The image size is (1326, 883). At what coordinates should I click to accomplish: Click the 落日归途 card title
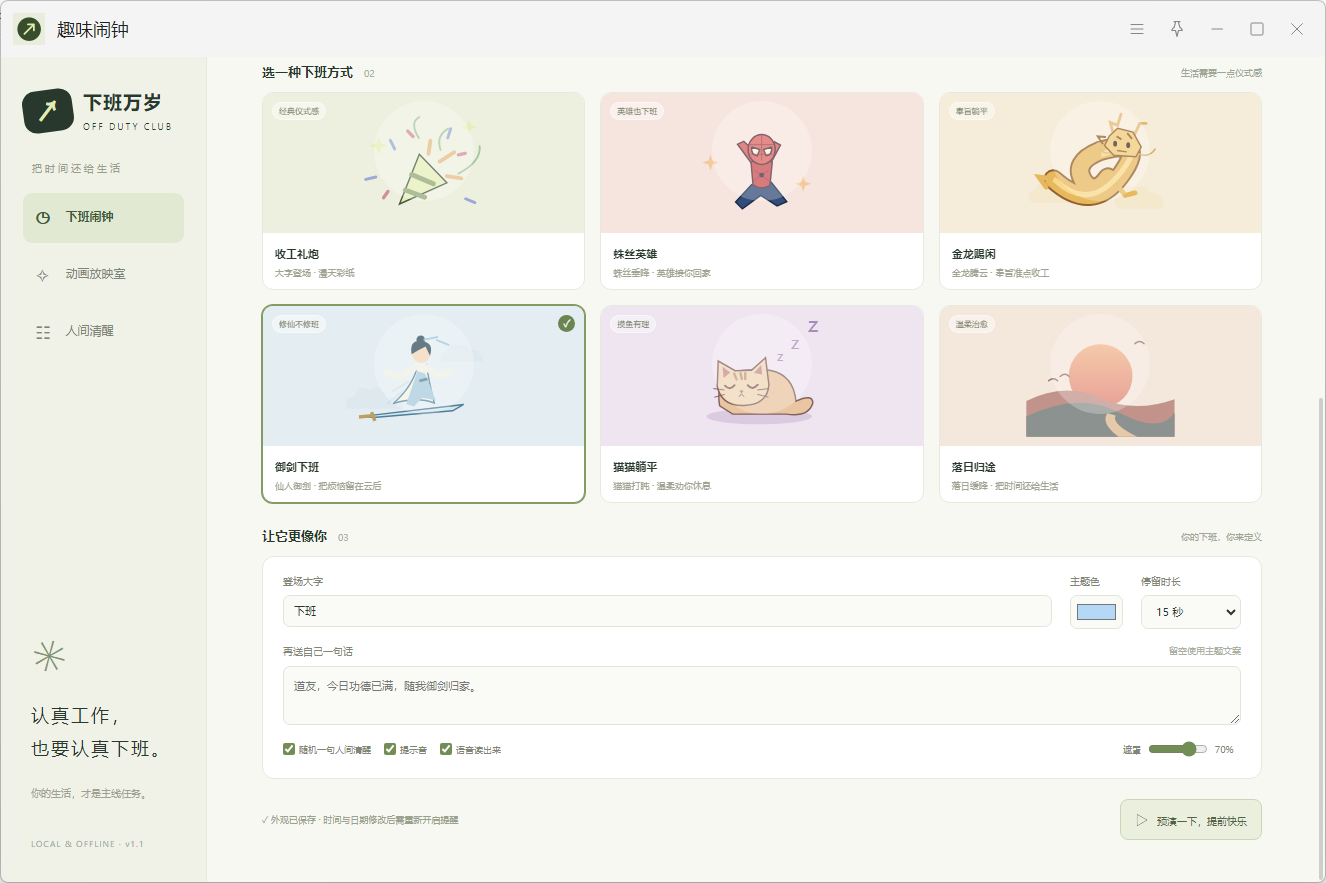pos(973,467)
